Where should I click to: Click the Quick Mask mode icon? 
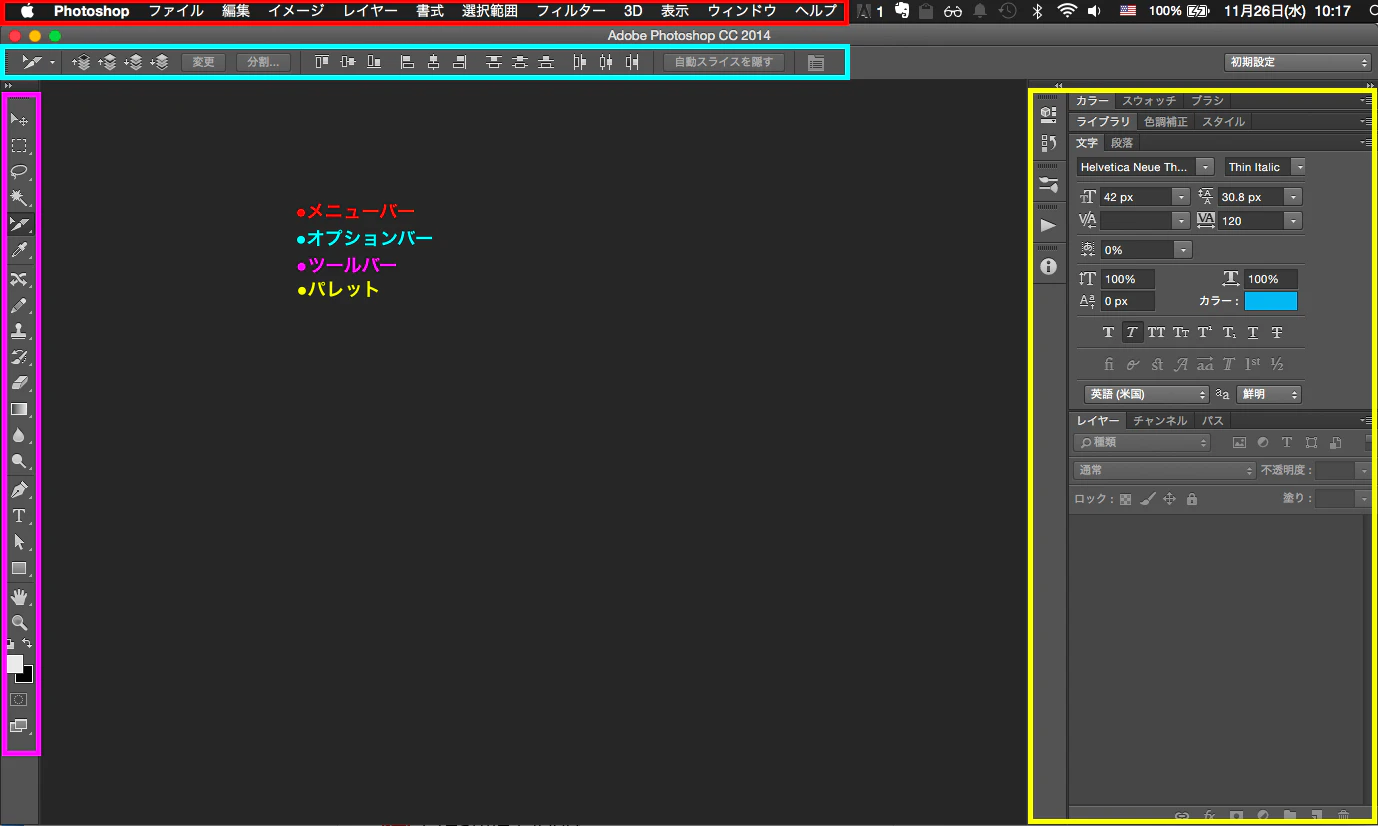(x=18, y=699)
